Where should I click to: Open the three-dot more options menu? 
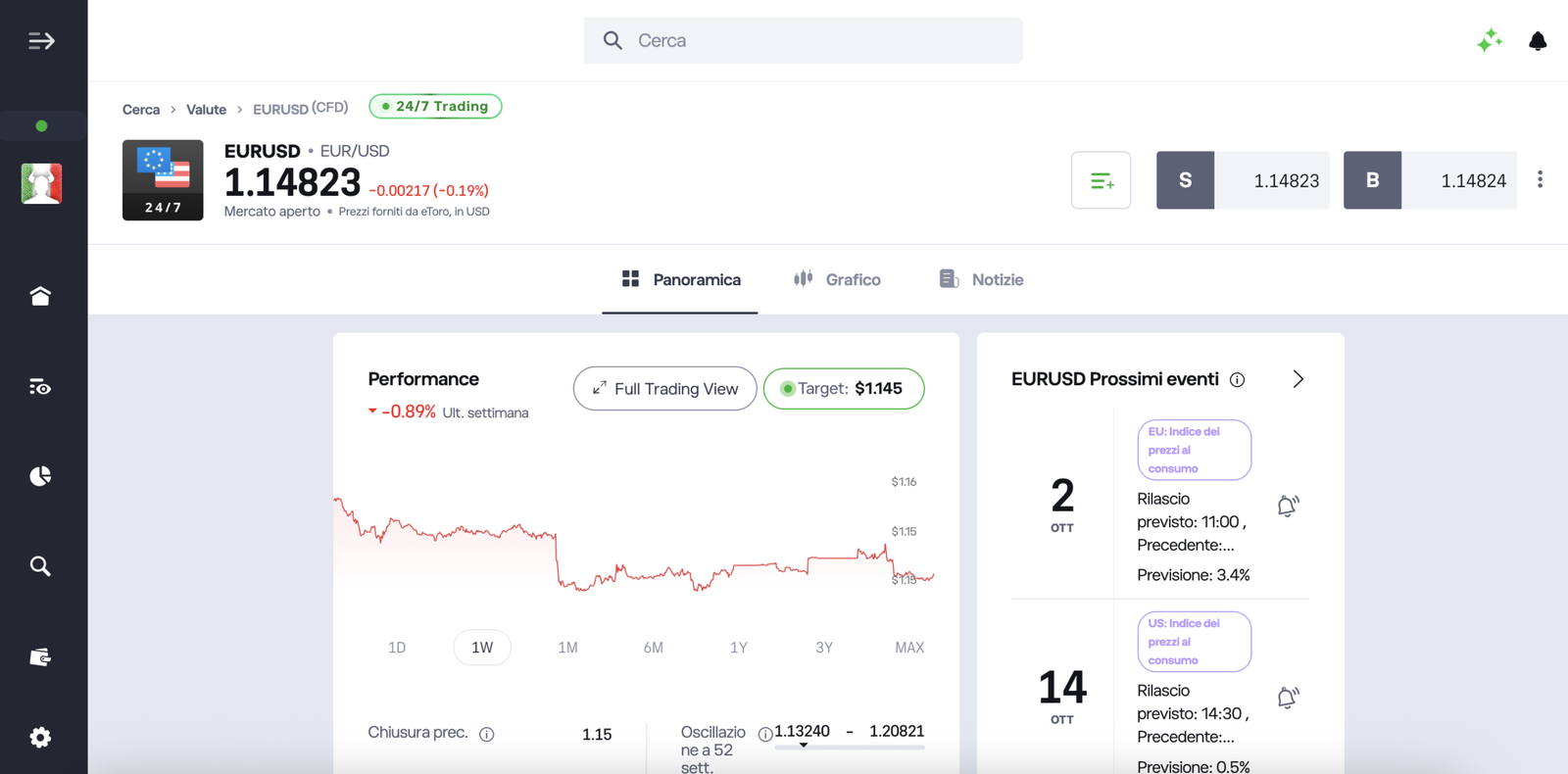(x=1540, y=179)
